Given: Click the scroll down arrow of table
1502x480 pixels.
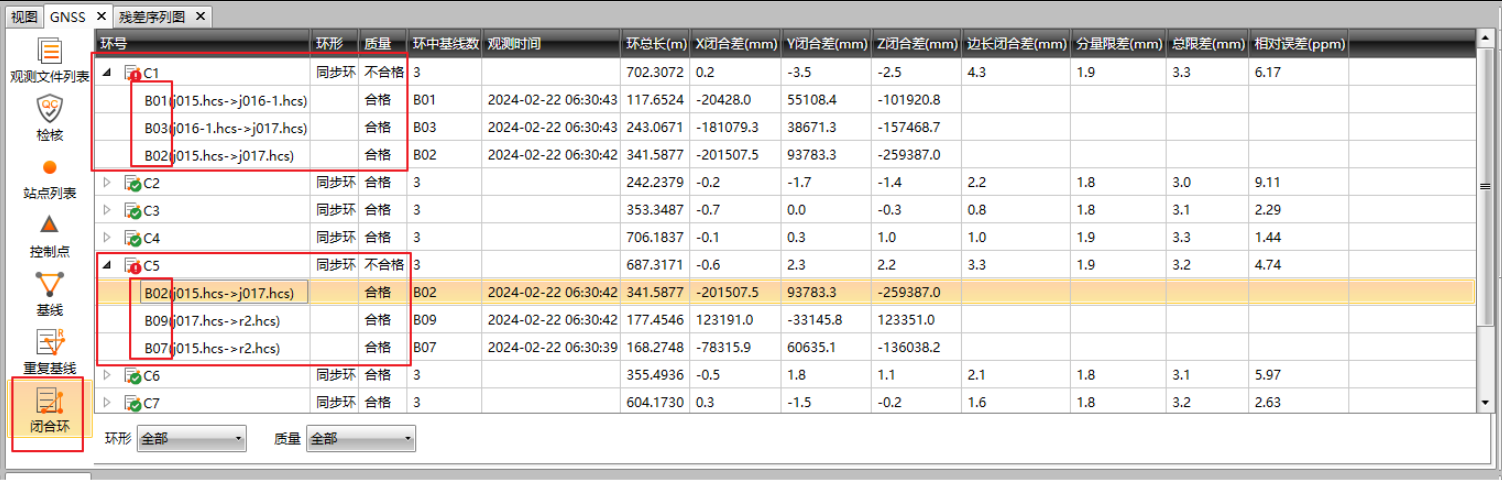Looking at the screenshot, I should tap(1485, 403).
